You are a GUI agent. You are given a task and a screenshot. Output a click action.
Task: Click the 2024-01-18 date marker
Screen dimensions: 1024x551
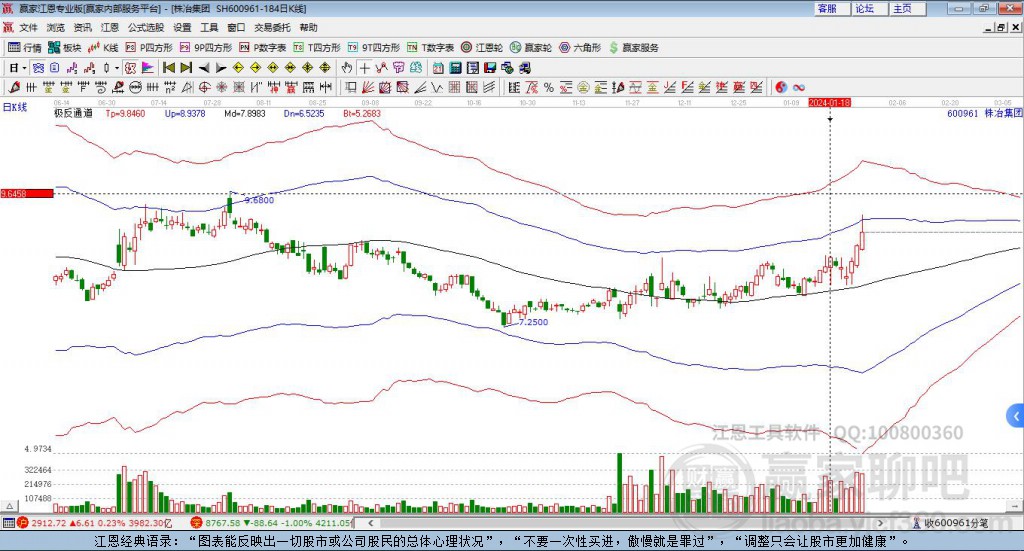pos(829,103)
